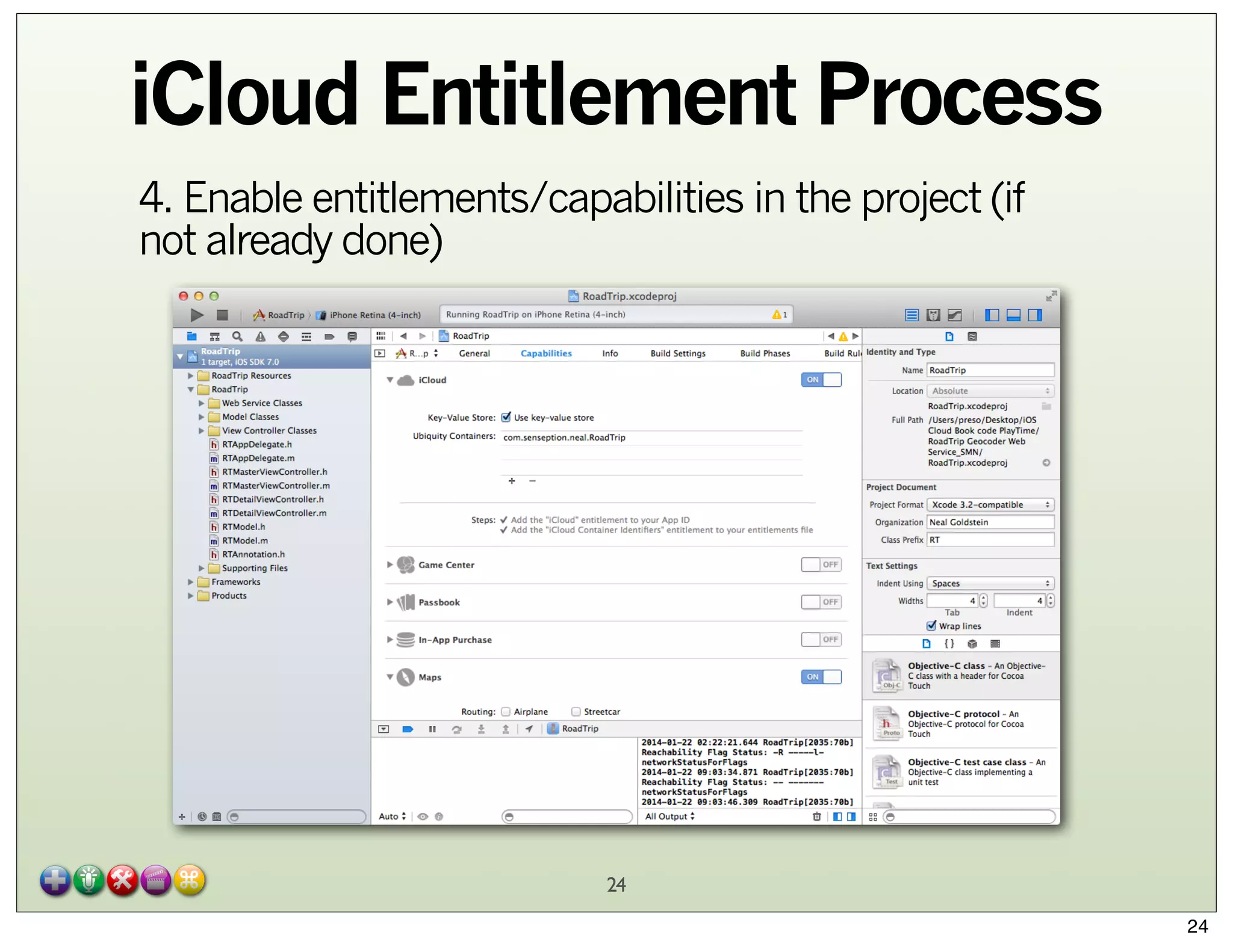Expand the Web Service Classes group
Viewport: 1233px width, 952px height.
[x=201, y=403]
